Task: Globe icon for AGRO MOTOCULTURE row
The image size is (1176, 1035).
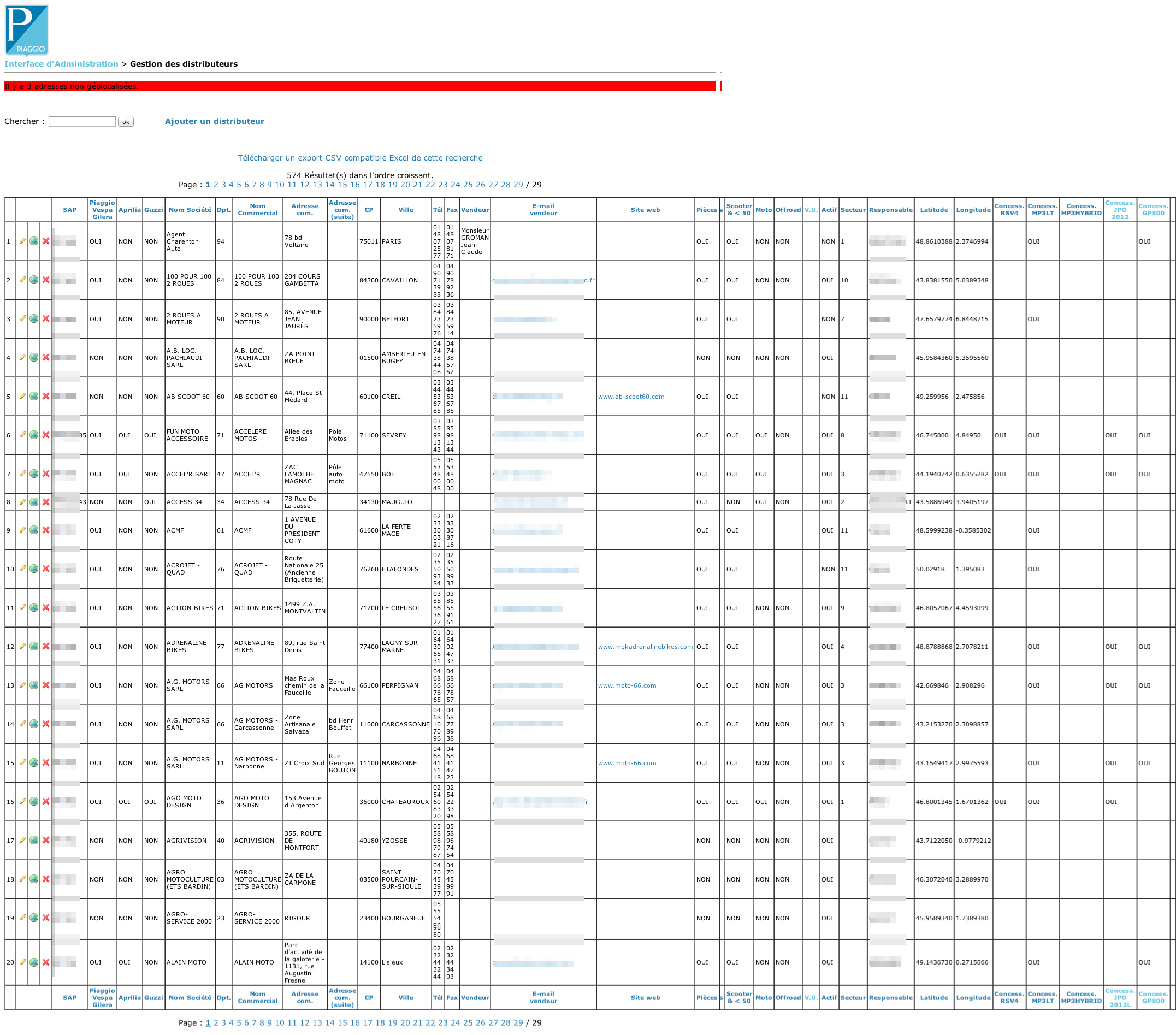Action: tap(34, 878)
